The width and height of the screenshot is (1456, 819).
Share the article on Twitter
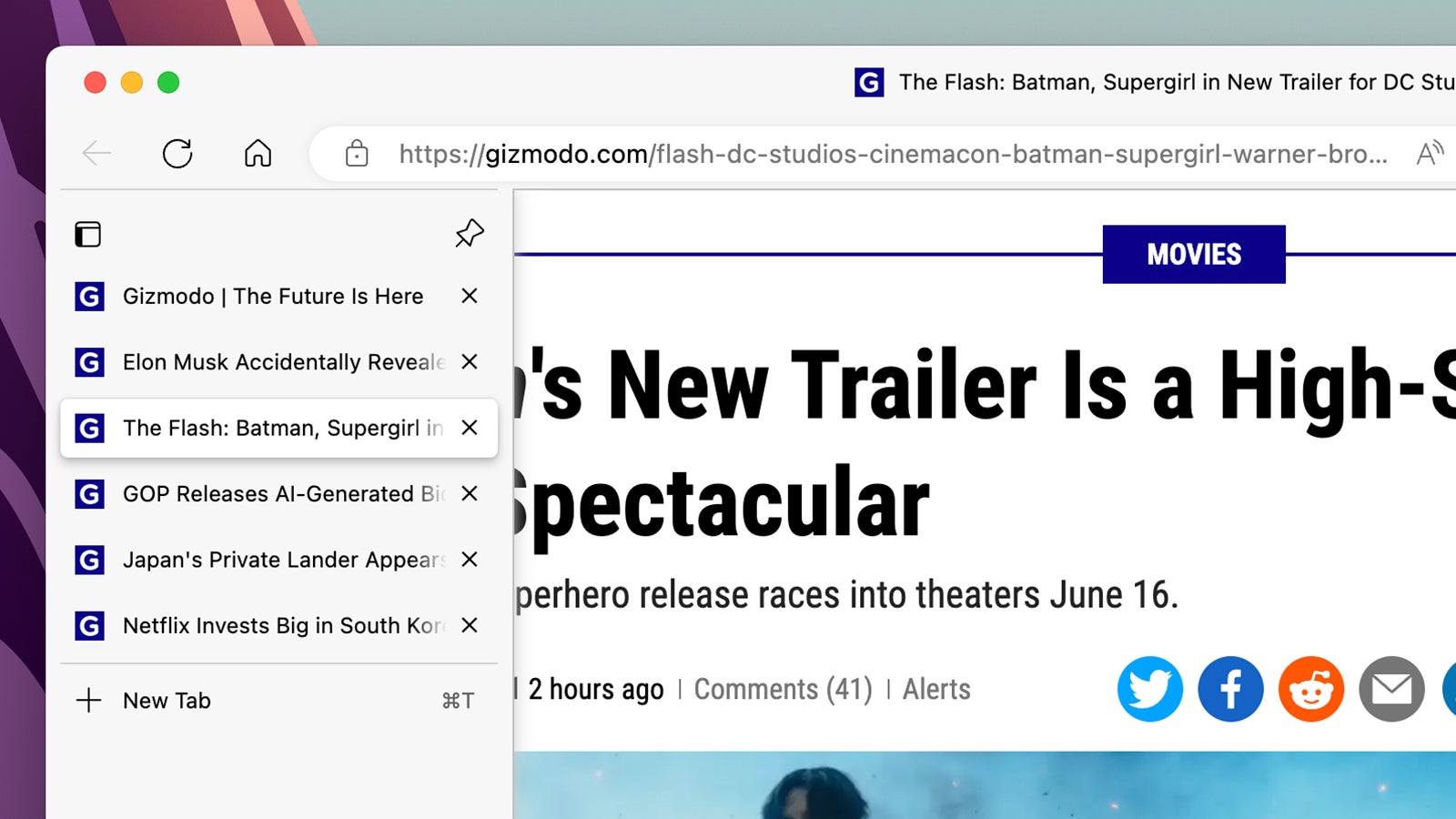pos(1149,689)
